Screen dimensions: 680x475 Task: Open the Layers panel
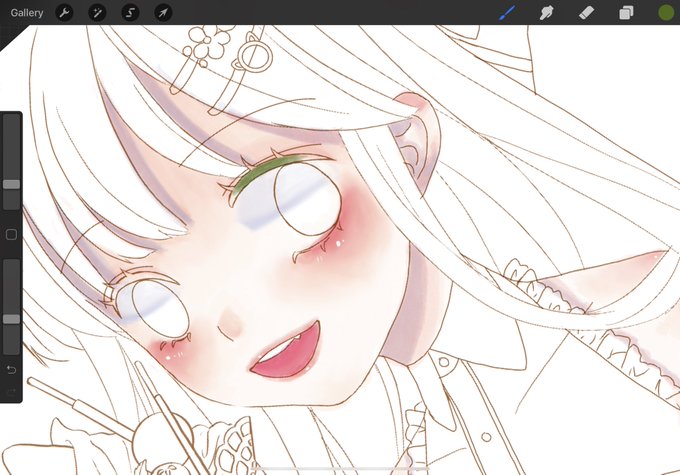click(x=626, y=13)
